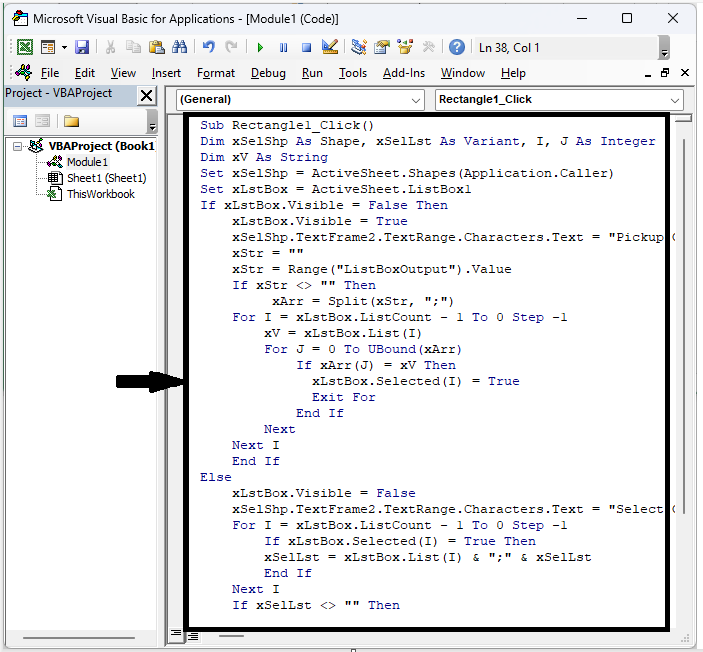Toggle Folders view in Project panel
Image resolution: width=703 pixels, height=652 pixels.
(71, 121)
